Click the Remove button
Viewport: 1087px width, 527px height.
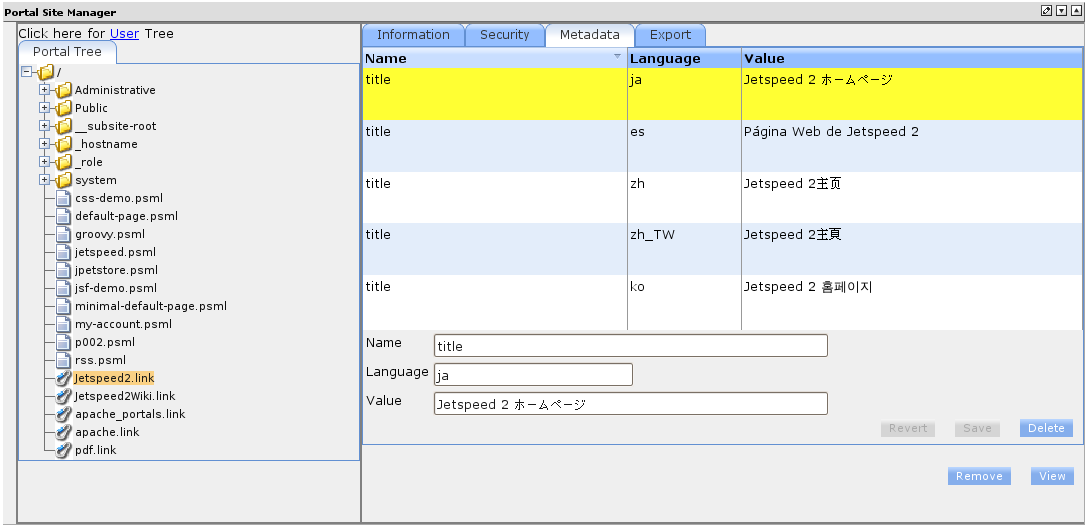tap(978, 477)
